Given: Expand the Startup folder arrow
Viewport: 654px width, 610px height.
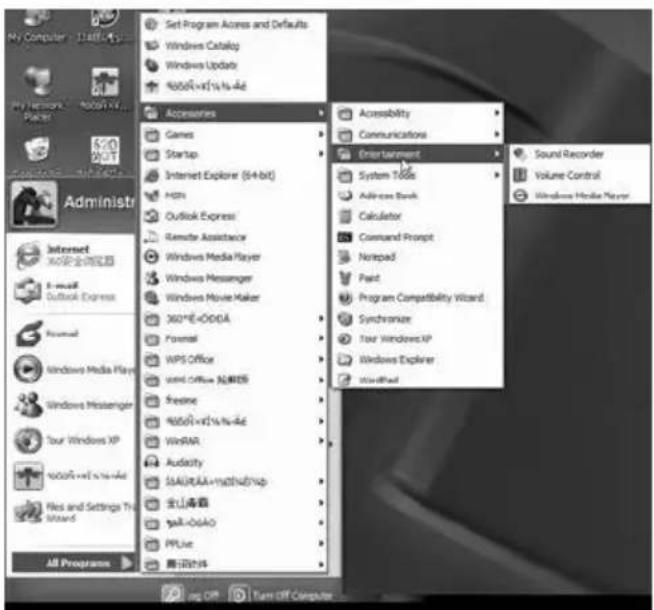Looking at the screenshot, I should [x=321, y=154].
